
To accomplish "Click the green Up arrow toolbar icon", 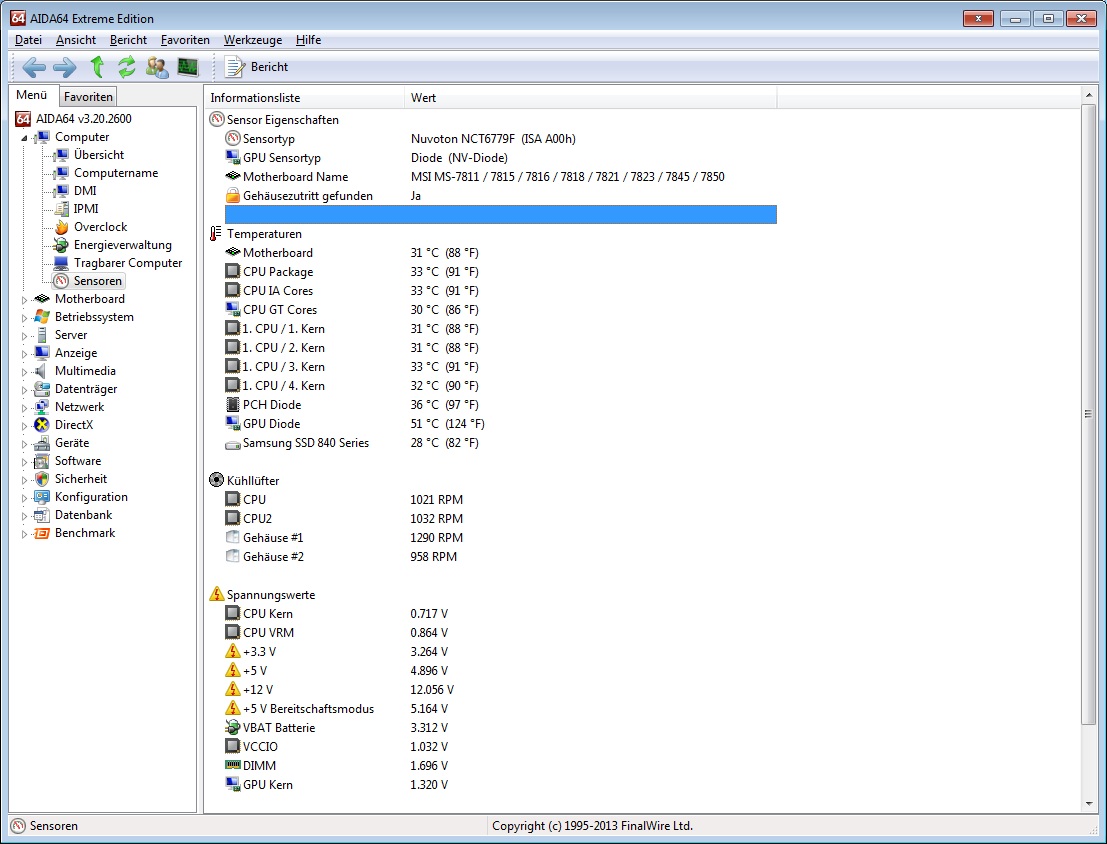I will pyautogui.click(x=97, y=67).
